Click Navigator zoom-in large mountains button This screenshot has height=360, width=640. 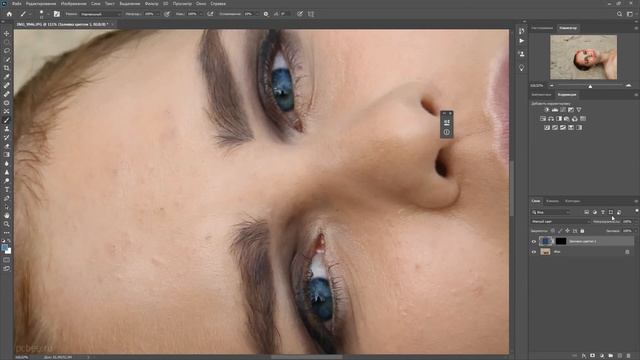point(628,86)
